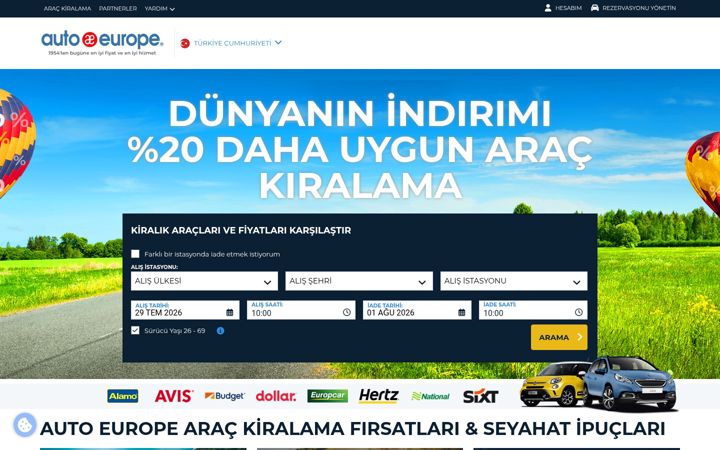Click the blue info icon next to driver age

tap(220, 331)
